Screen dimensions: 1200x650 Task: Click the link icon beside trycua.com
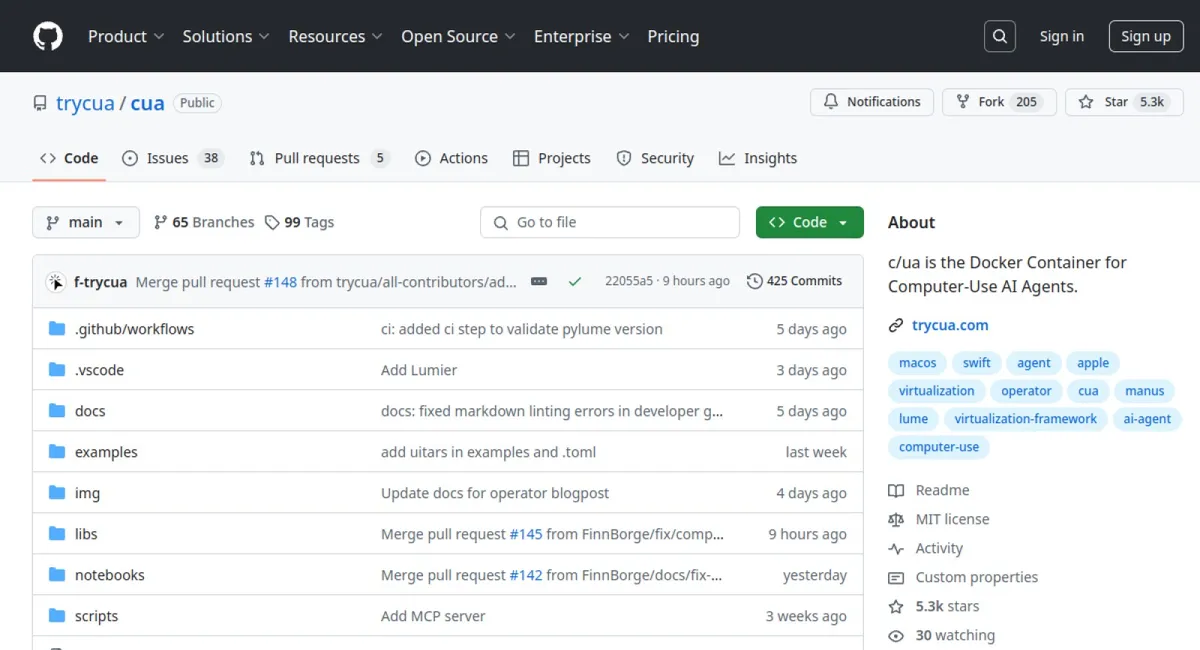pos(896,325)
